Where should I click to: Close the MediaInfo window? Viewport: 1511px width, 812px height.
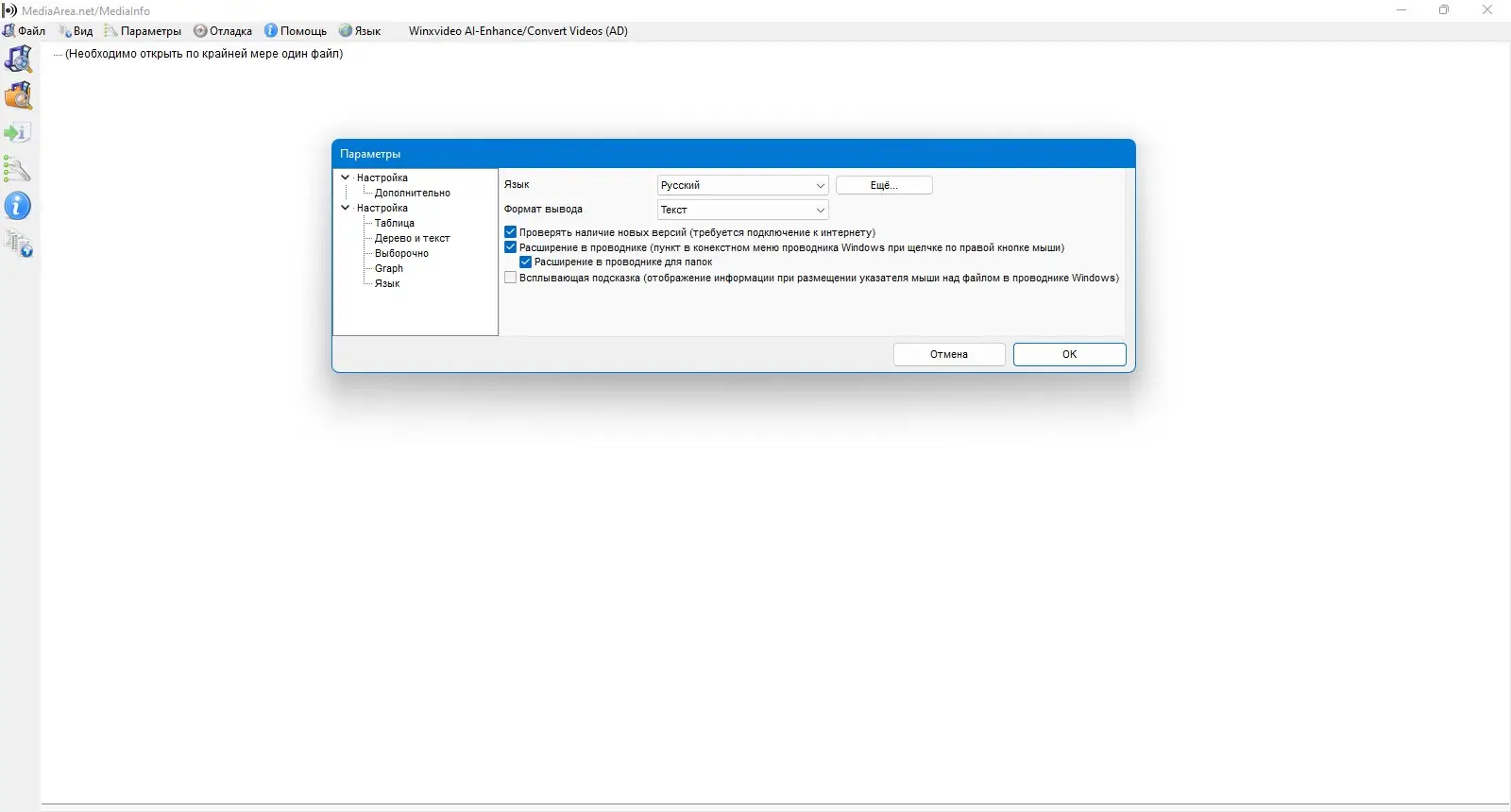tap(1487, 10)
